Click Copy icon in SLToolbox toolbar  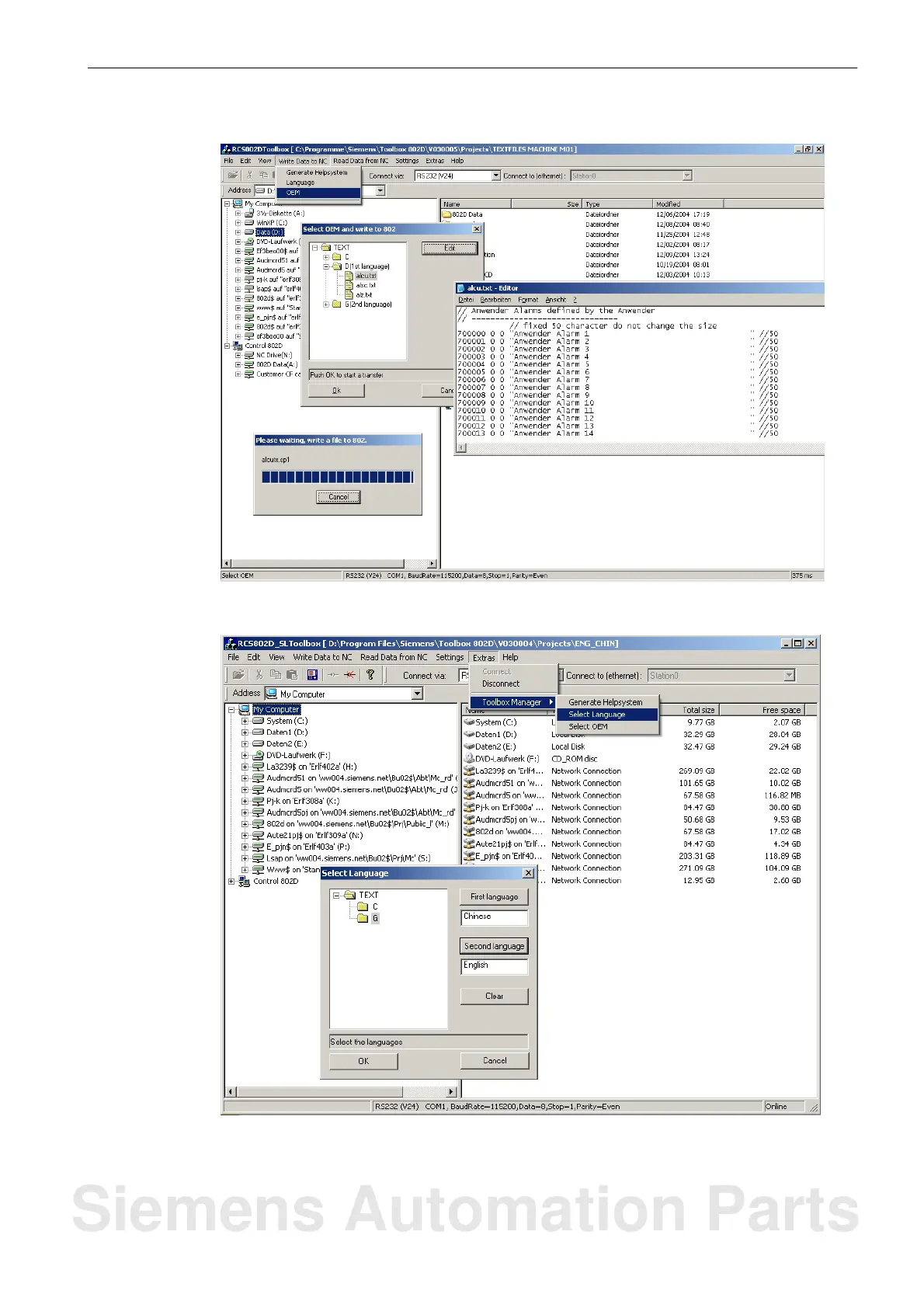pos(276,675)
